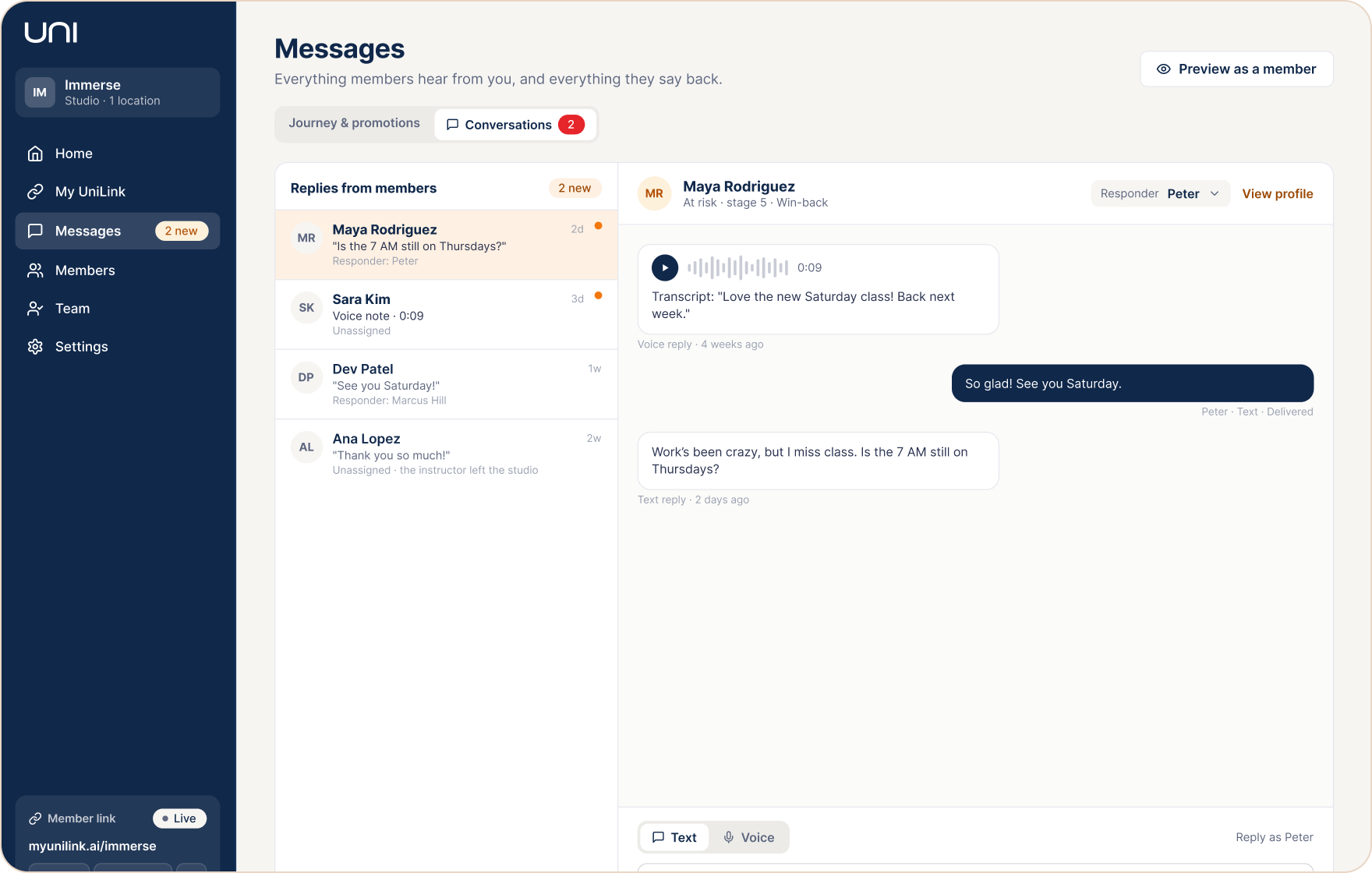Click the View profile link
The image size is (1372, 873).
point(1278,194)
